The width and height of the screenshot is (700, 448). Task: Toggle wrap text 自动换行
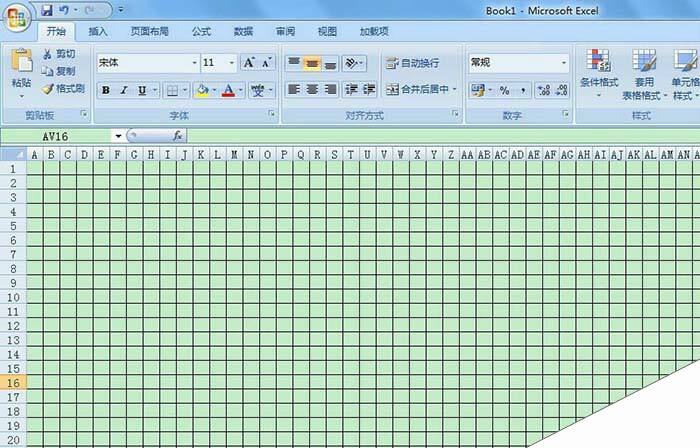pyautogui.click(x=413, y=63)
